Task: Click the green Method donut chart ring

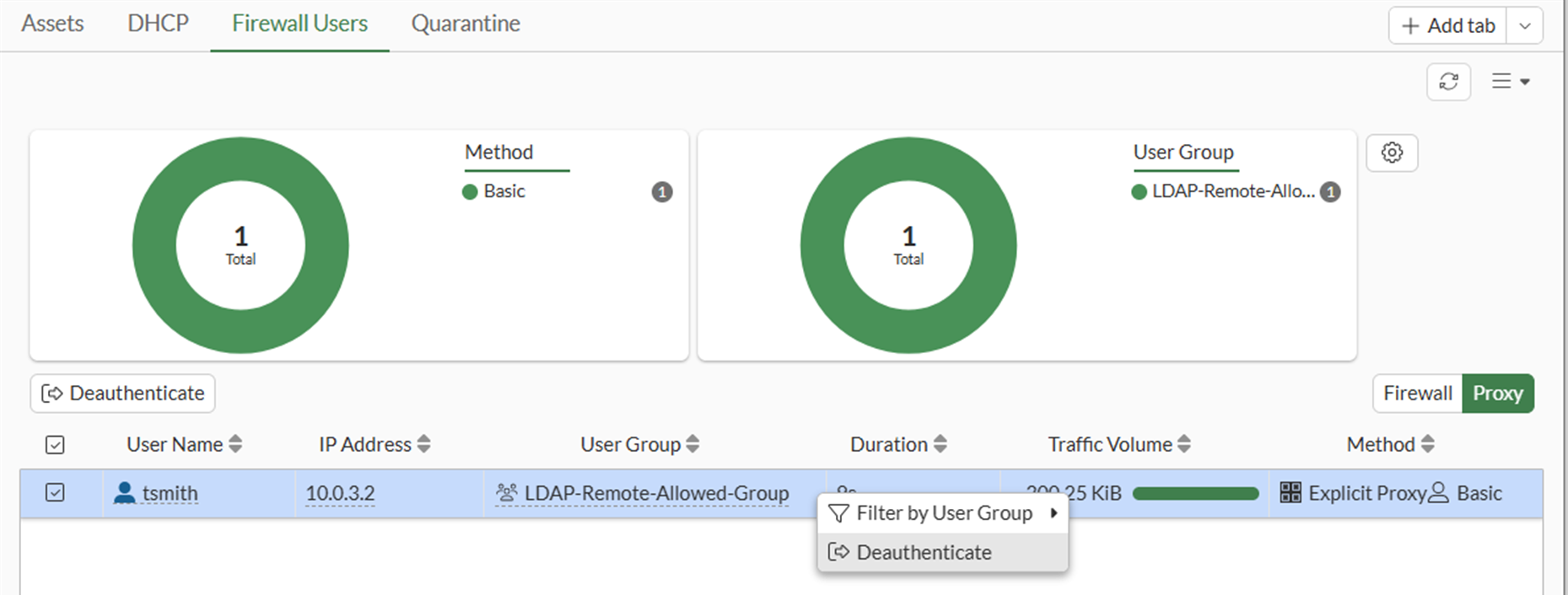Action: pos(152,245)
